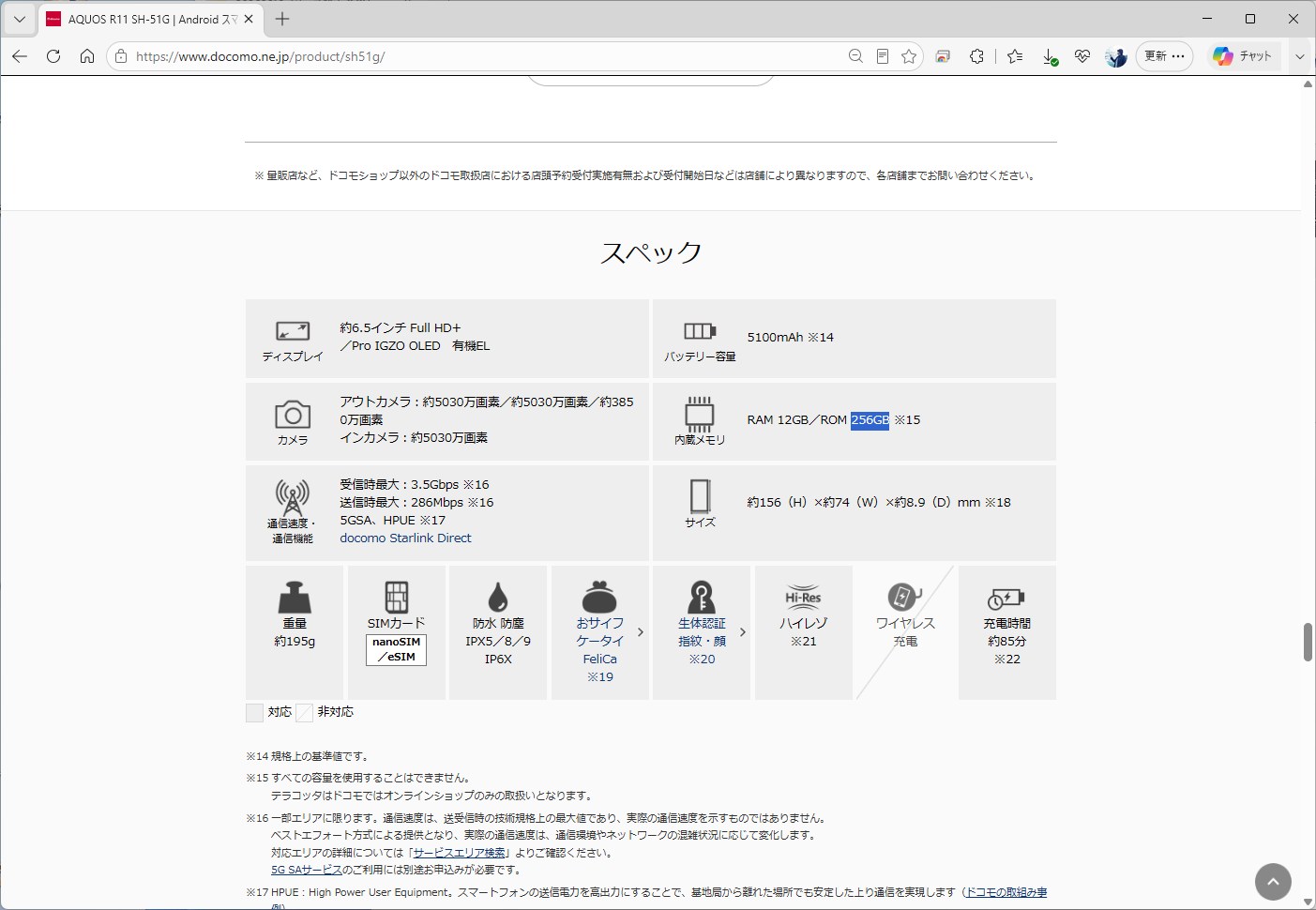Open the split screen icon
This screenshot has width=1316, height=910.
pos(943,56)
